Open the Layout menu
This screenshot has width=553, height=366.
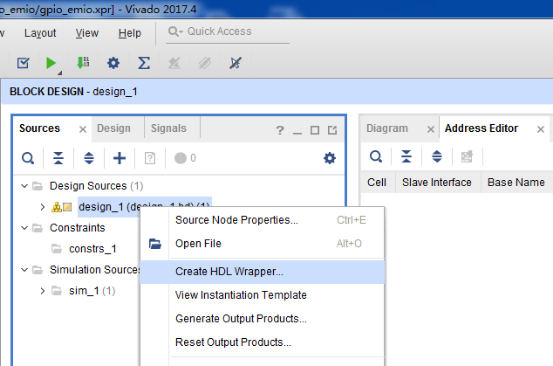tap(40, 33)
